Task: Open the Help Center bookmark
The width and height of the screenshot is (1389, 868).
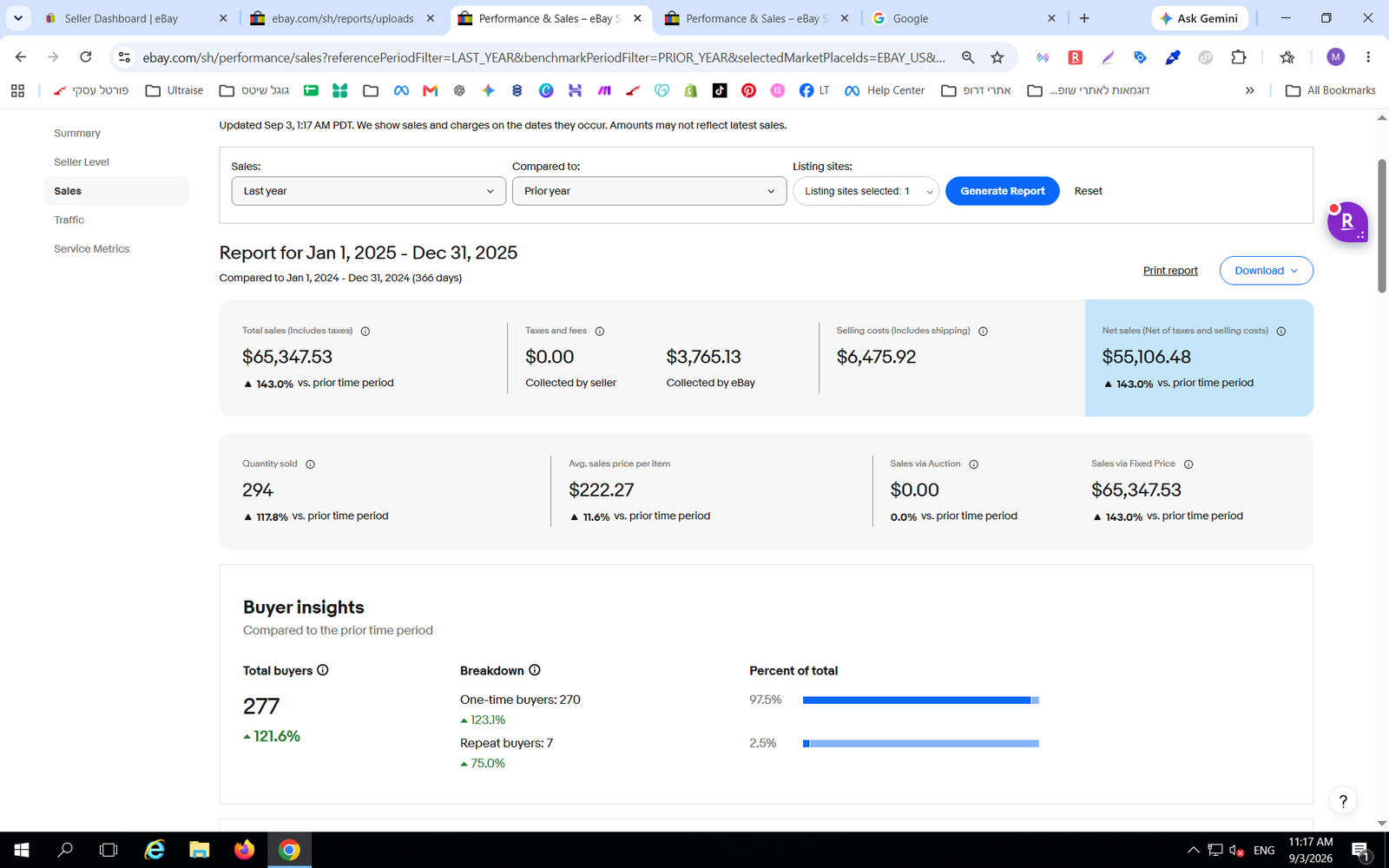Action: [885, 90]
